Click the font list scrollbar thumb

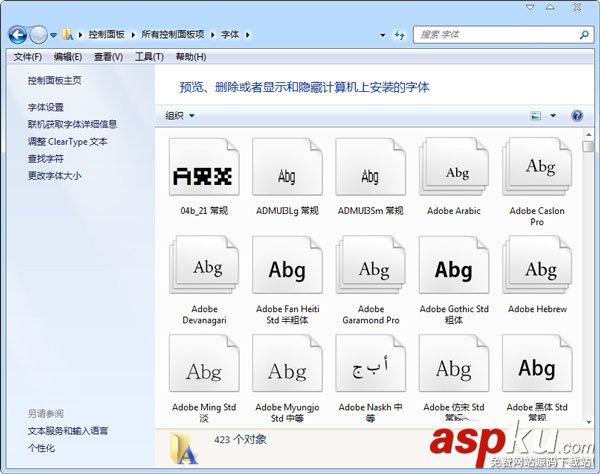(589, 147)
